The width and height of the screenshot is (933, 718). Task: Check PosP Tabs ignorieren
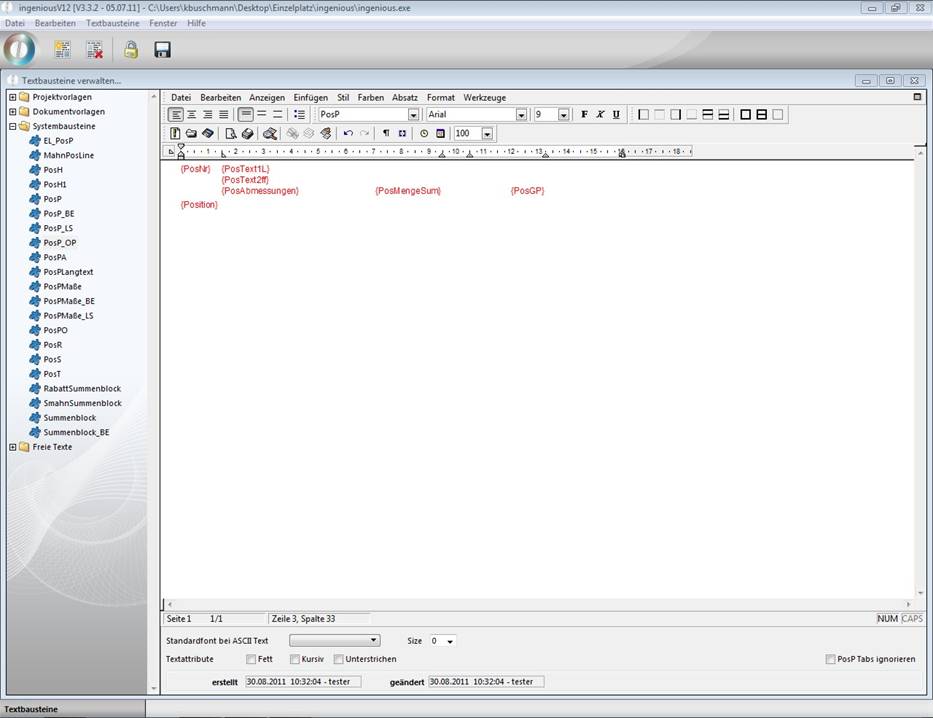pyautogui.click(x=831, y=660)
